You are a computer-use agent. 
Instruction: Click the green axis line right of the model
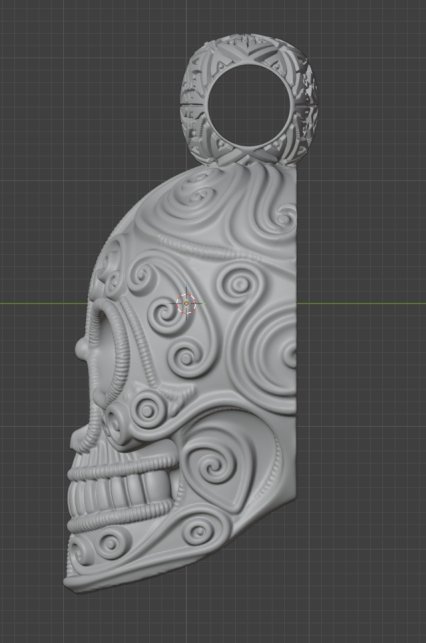tap(361, 303)
